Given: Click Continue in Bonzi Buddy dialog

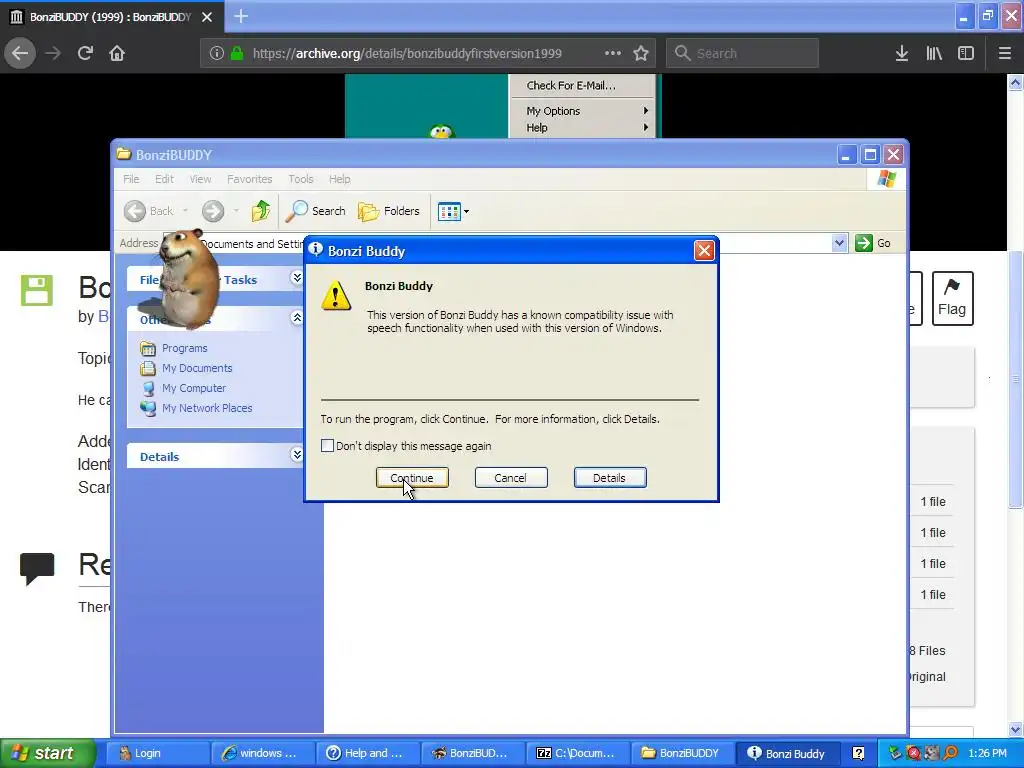Looking at the screenshot, I should click(412, 477).
